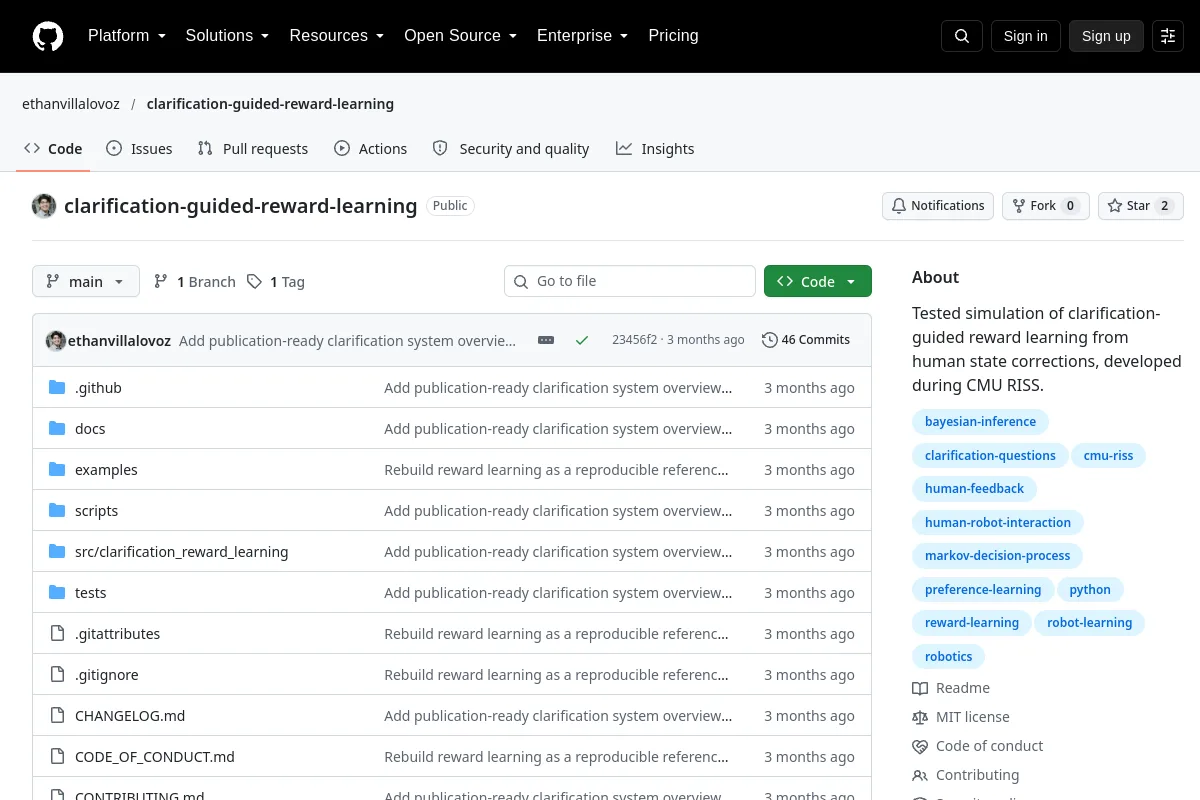This screenshot has width=1200, height=800.
Task: Open the main branch selector
Action: tap(86, 282)
